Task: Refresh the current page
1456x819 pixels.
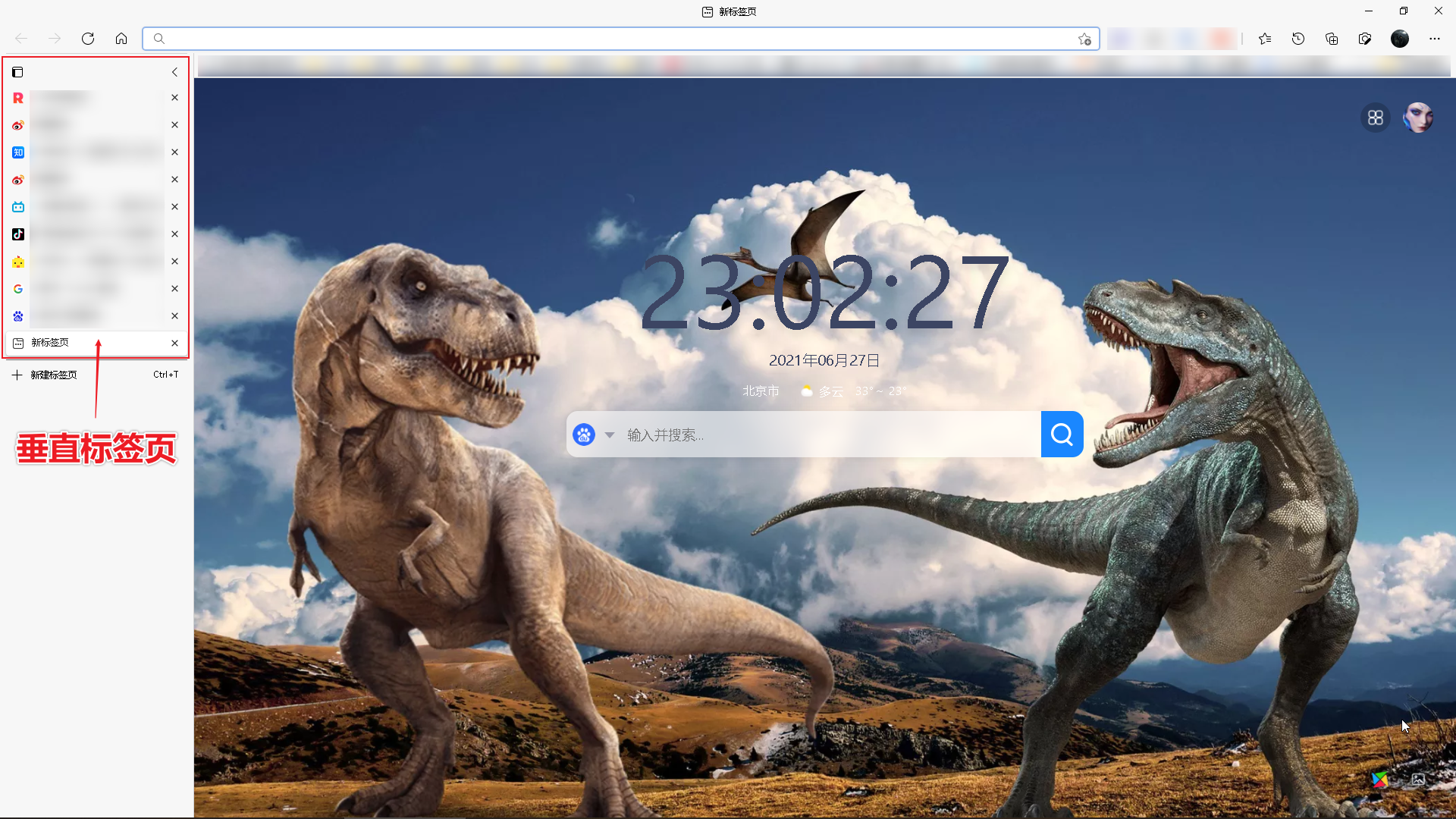Action: tap(88, 39)
